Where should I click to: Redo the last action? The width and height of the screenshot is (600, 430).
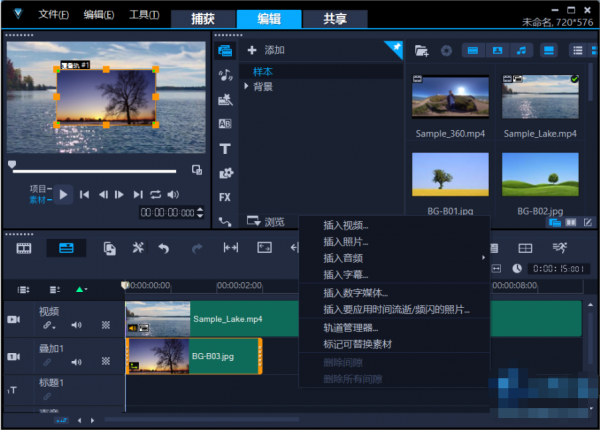[x=197, y=249]
